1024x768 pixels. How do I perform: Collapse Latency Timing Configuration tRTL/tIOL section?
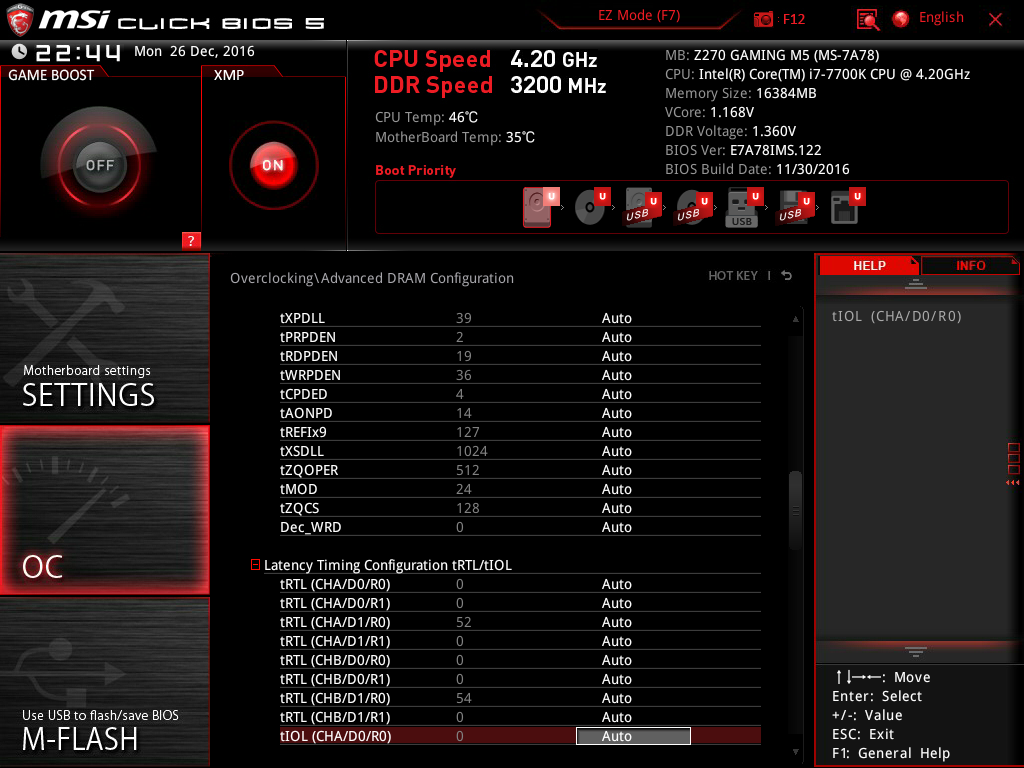255,564
